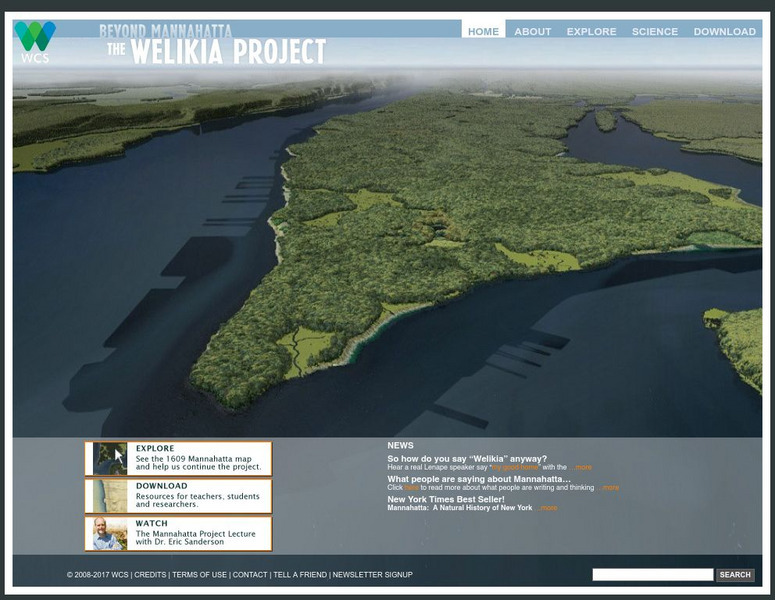Open the Home tab
The image size is (775, 600).
point(483,31)
